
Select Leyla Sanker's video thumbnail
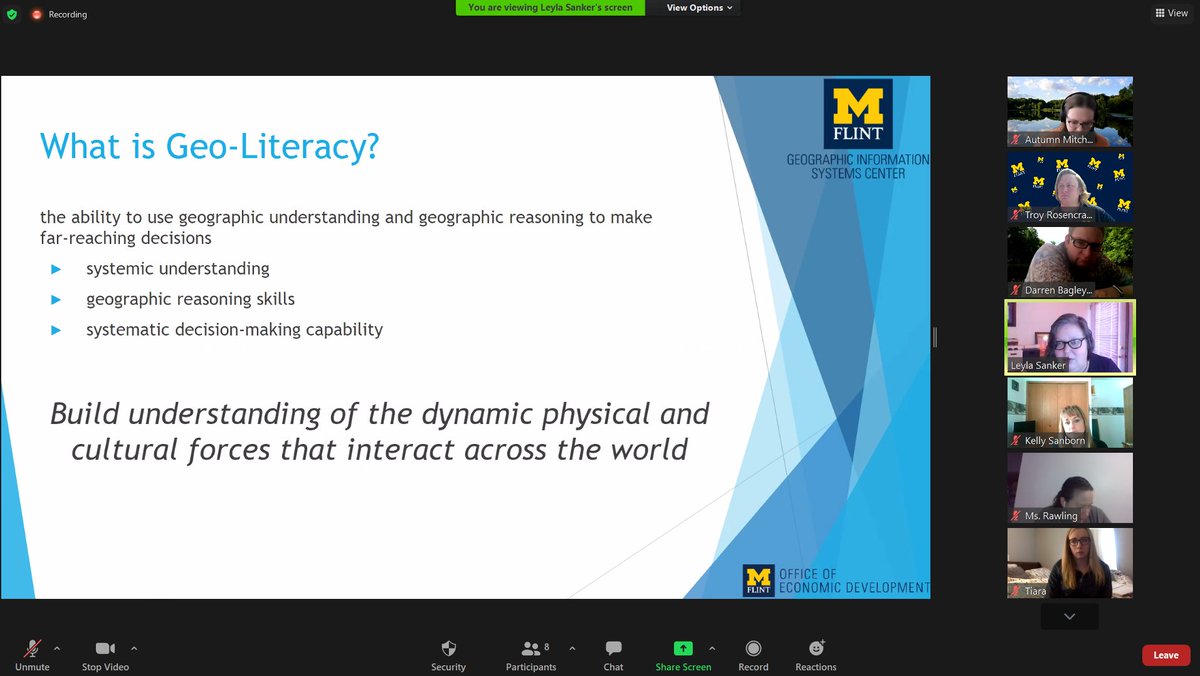pyautogui.click(x=1069, y=337)
